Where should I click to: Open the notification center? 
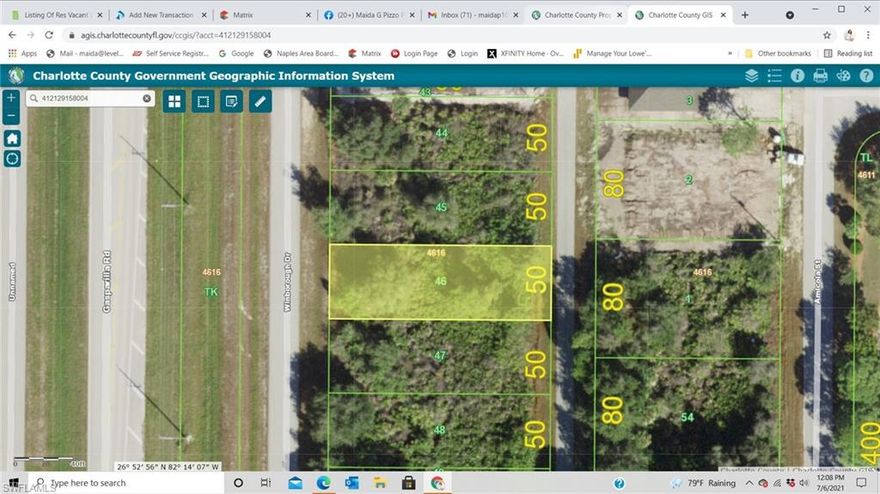point(861,483)
